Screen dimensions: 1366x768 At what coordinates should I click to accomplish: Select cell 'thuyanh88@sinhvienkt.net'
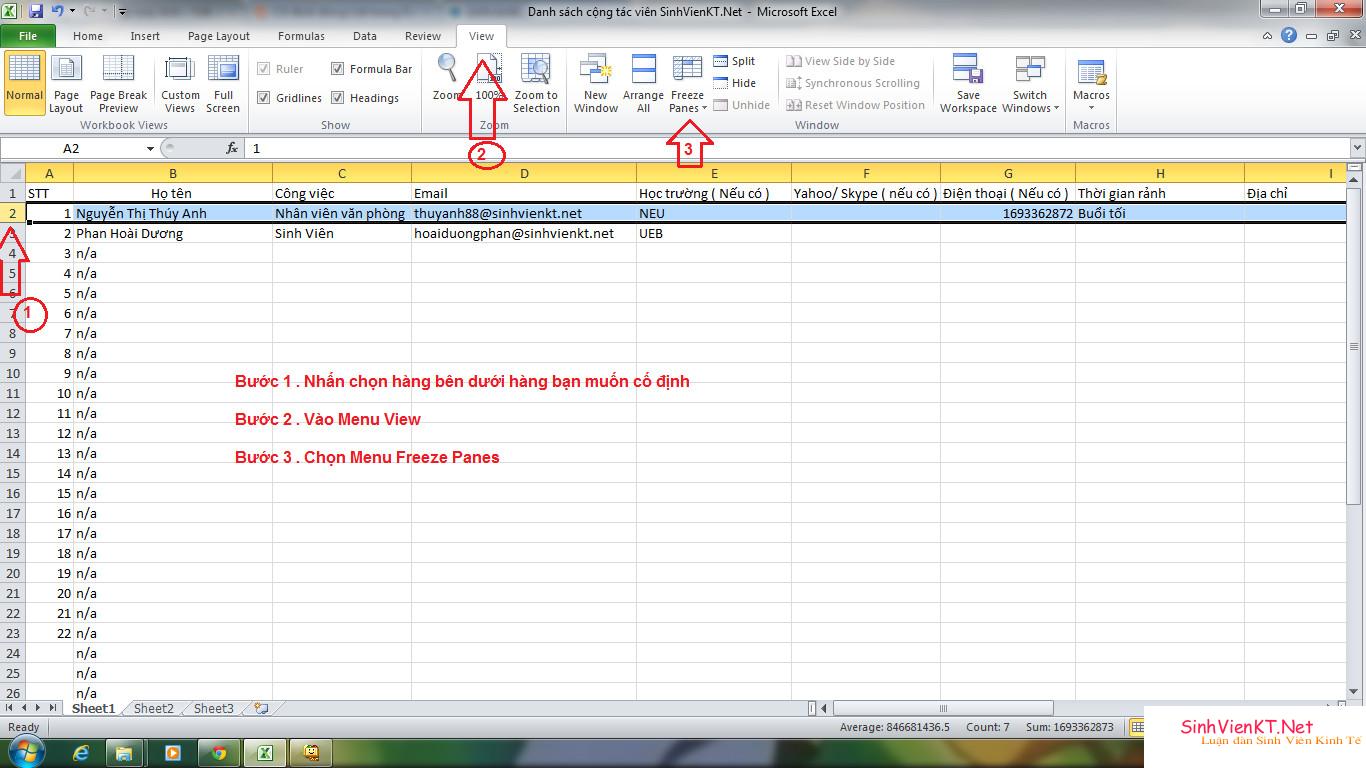point(524,213)
